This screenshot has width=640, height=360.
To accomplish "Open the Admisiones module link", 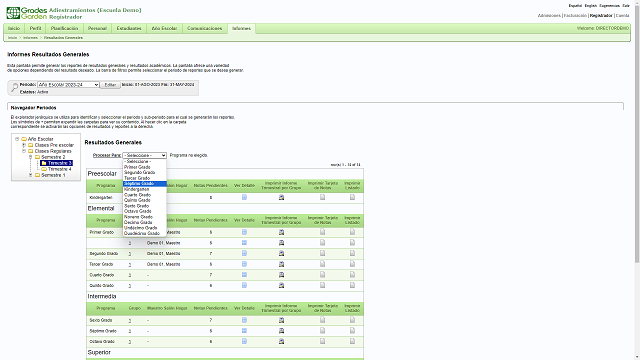I will point(549,16).
